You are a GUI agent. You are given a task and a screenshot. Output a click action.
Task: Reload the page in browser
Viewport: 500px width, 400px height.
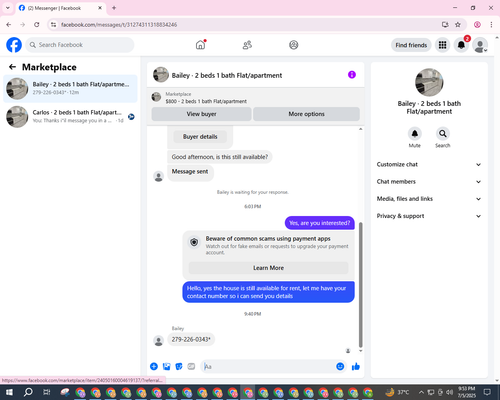tap(37, 25)
